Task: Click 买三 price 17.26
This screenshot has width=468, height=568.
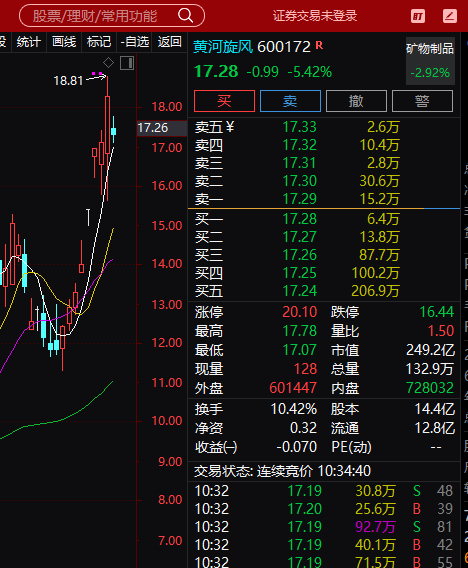Action: click(299, 255)
